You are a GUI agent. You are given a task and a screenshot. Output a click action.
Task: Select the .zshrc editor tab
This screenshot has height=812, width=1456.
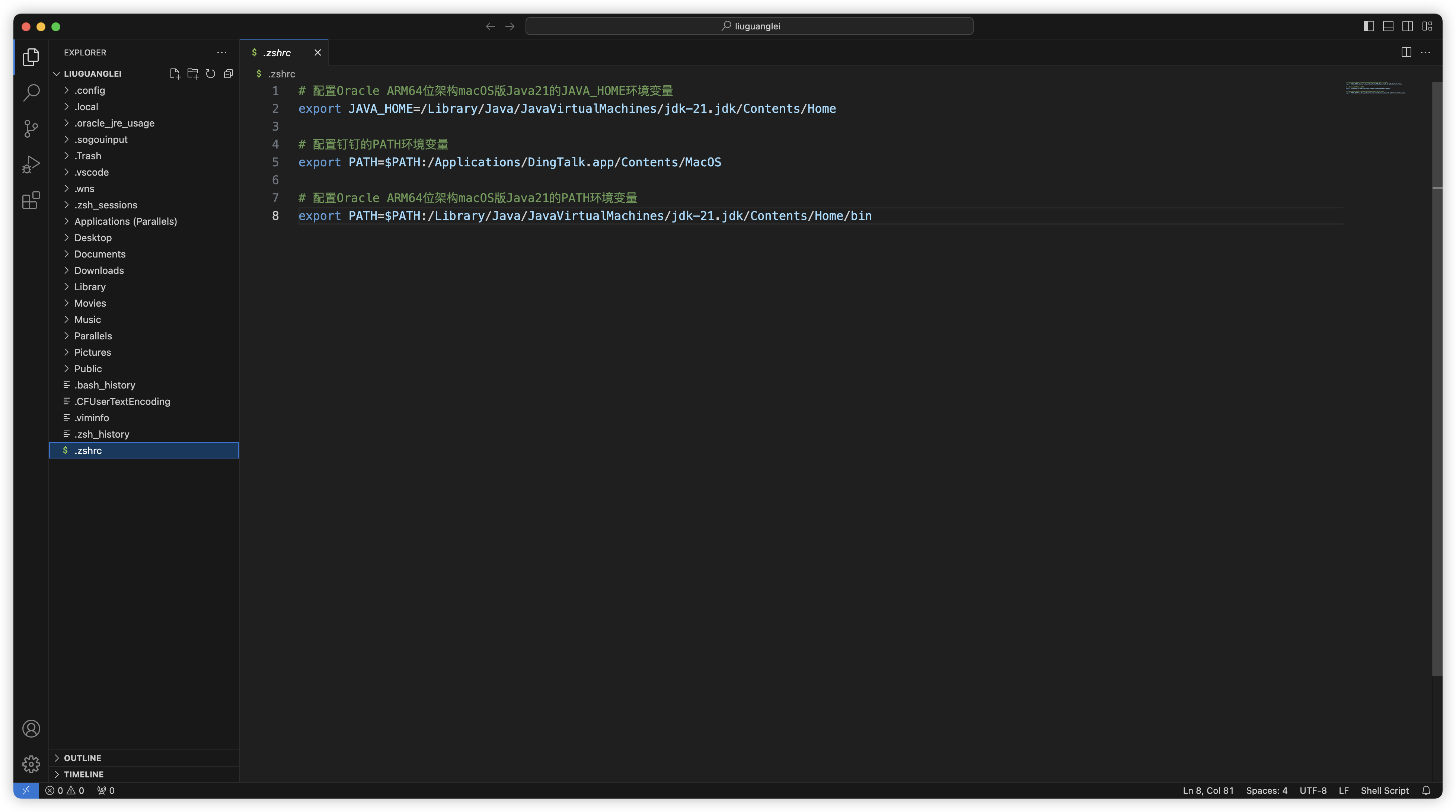277,52
